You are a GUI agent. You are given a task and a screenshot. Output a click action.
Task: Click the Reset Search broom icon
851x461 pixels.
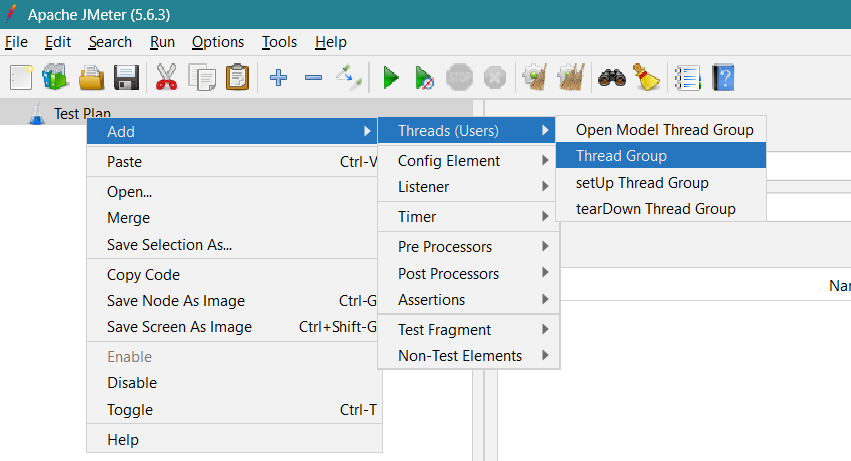point(646,78)
